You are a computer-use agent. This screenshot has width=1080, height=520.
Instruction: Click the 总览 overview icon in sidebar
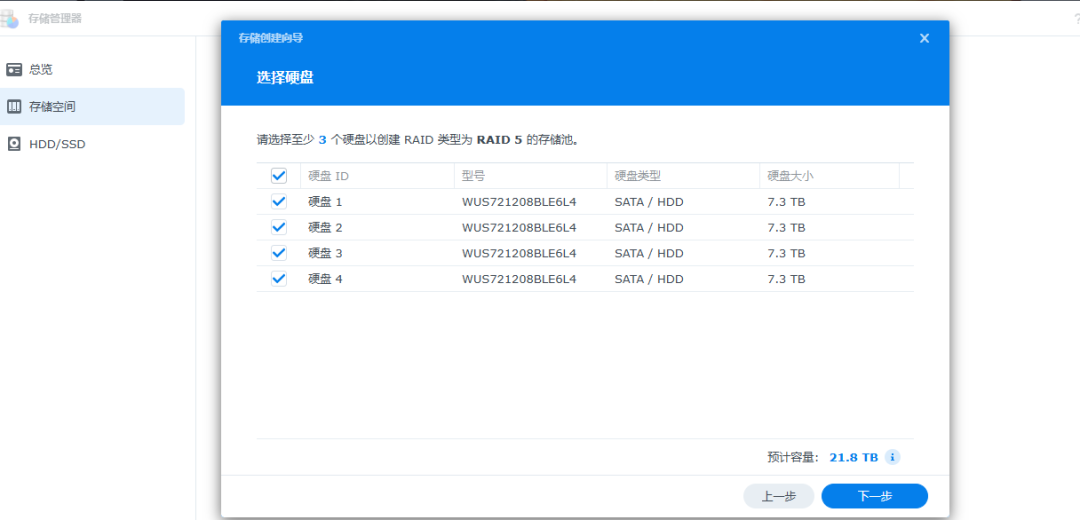[x=14, y=69]
